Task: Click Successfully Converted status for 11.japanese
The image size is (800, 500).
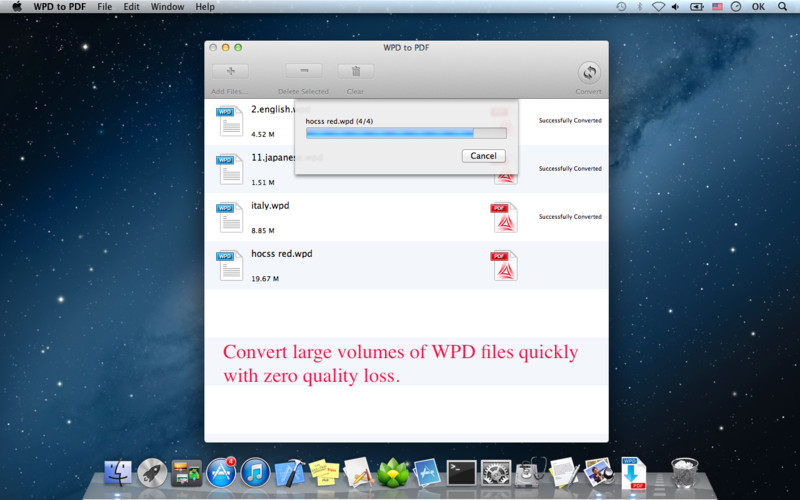Action: click(x=570, y=168)
